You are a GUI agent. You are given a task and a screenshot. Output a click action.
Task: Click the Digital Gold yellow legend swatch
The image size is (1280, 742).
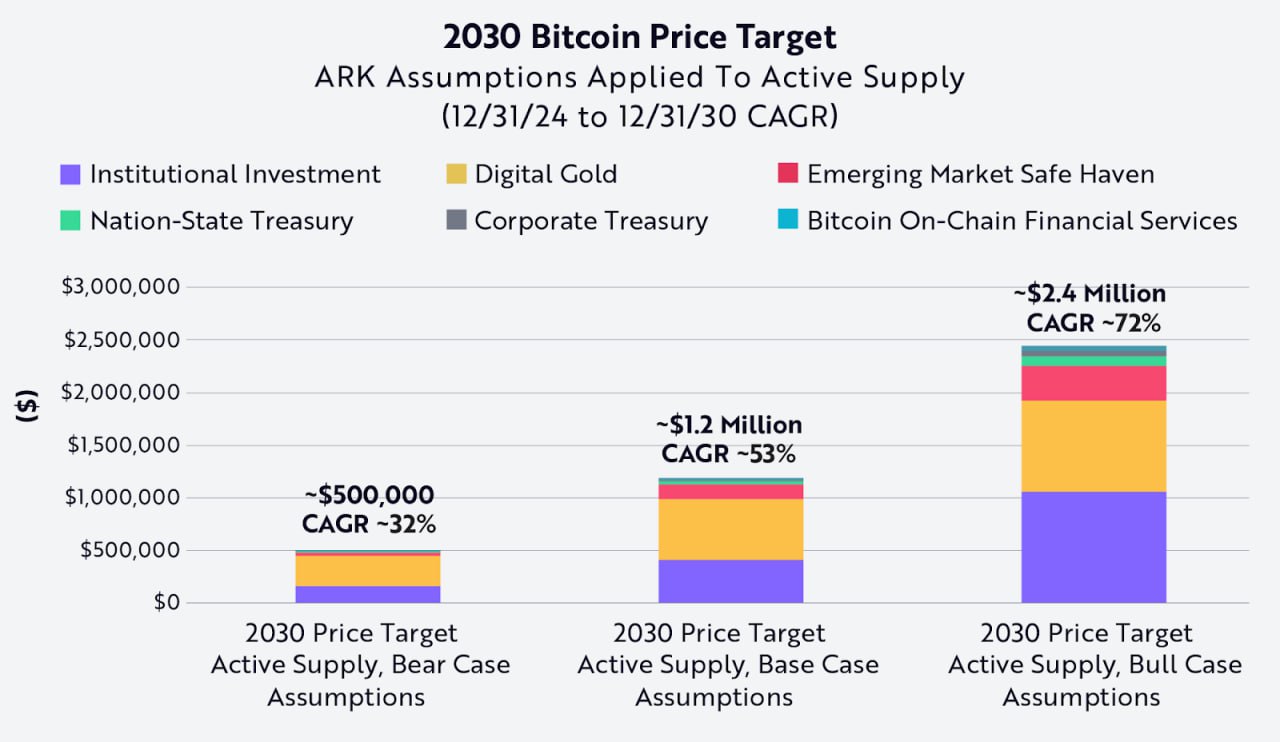pyautogui.click(x=456, y=175)
